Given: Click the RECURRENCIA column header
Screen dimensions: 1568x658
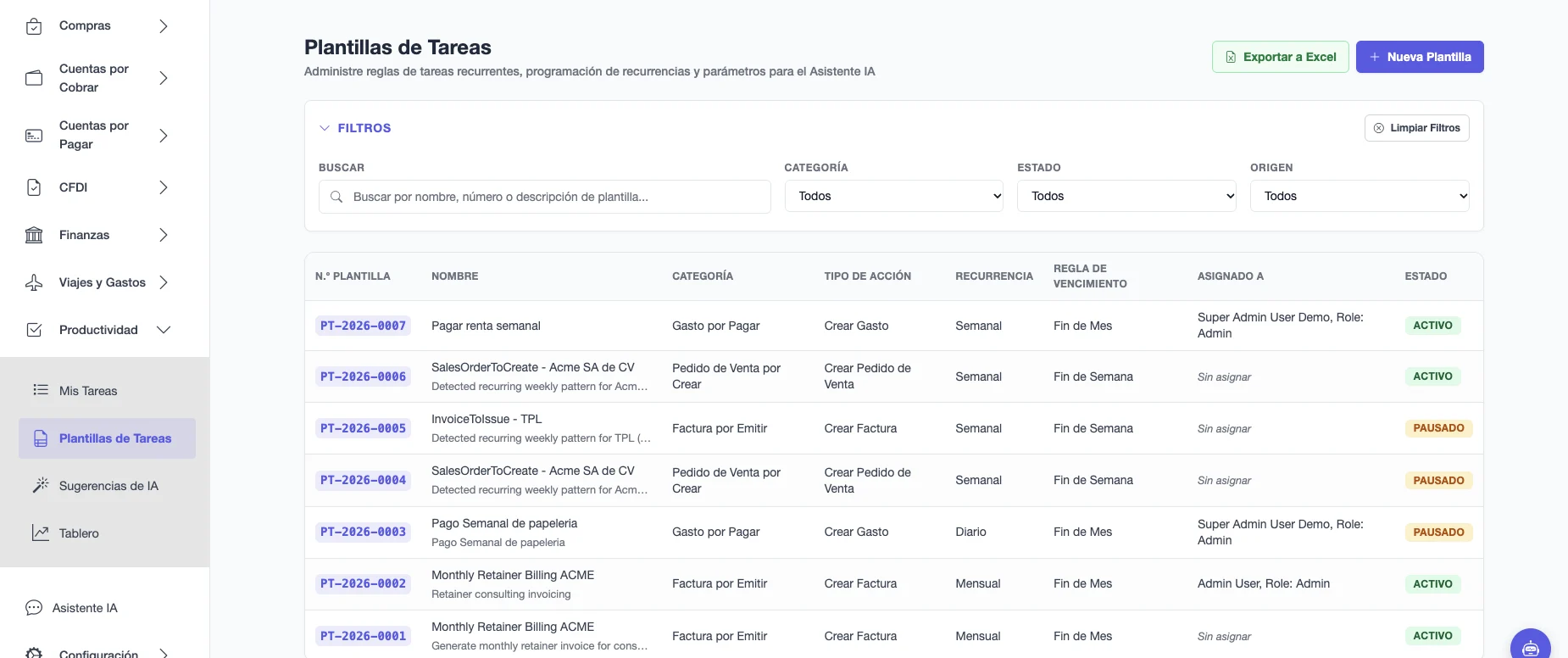Looking at the screenshot, I should (994, 276).
